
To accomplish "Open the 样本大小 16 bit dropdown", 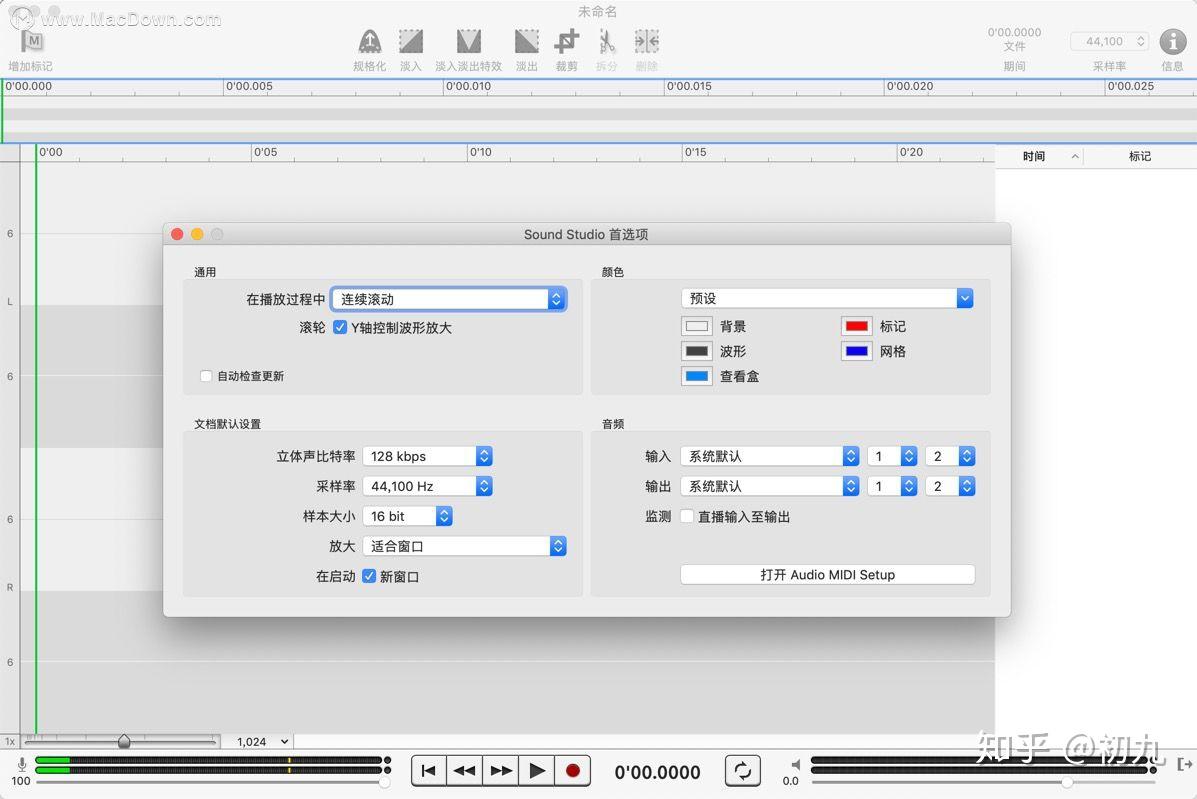I will [408, 517].
